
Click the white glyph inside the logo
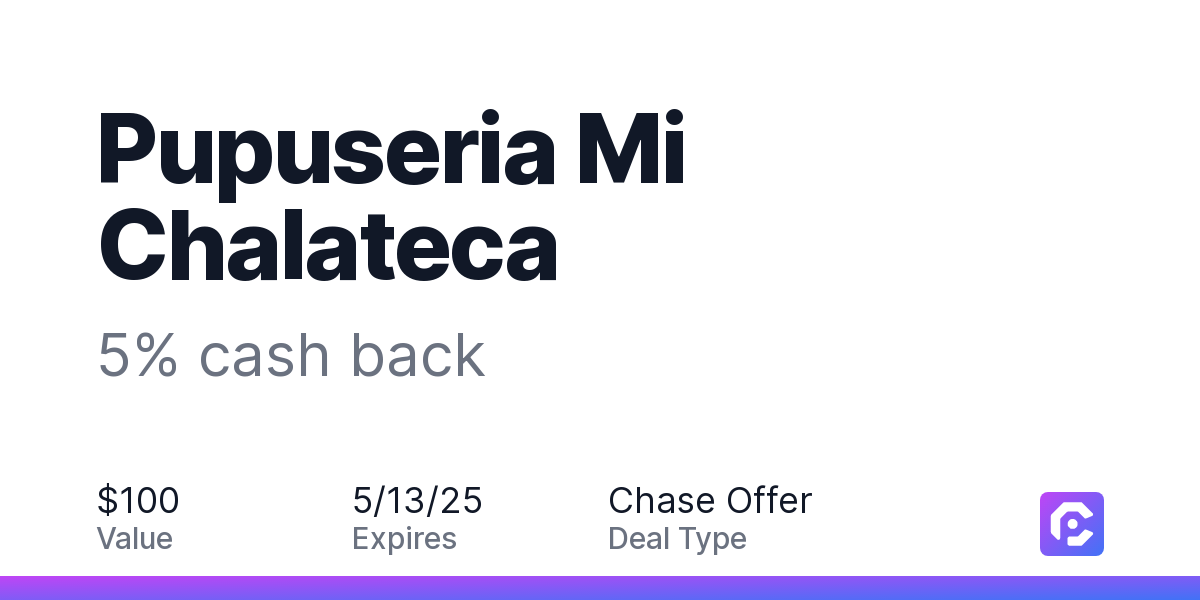1072,524
